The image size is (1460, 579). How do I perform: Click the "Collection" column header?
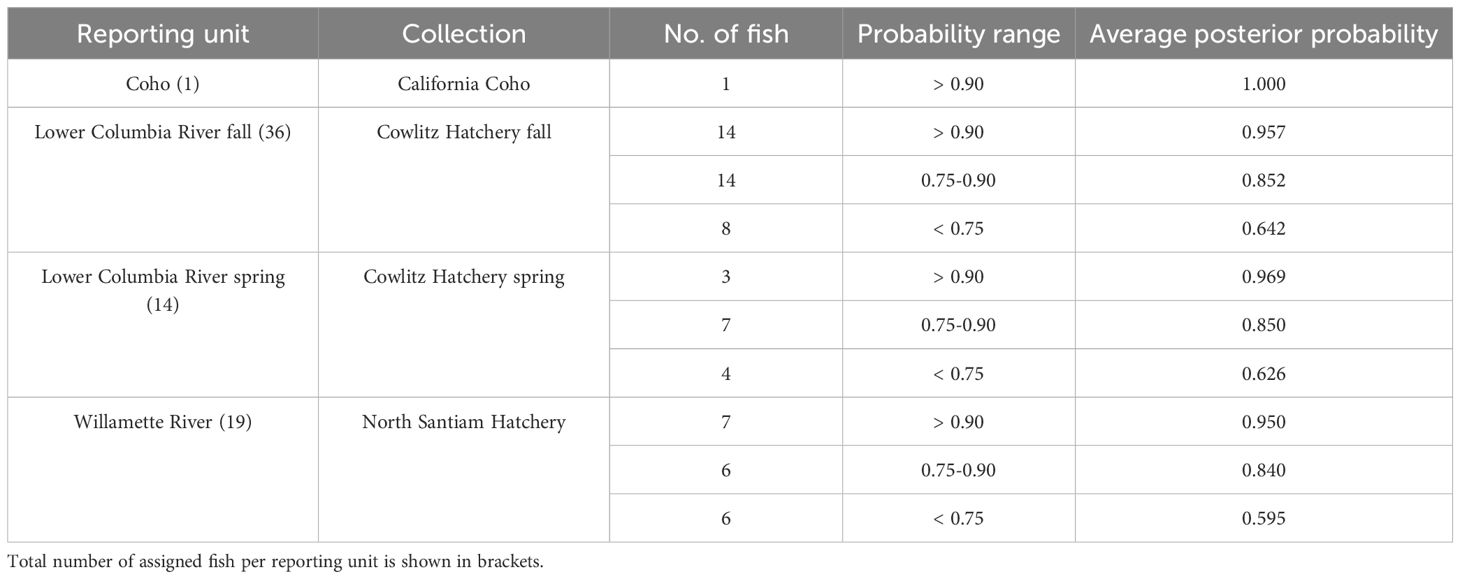point(463,34)
